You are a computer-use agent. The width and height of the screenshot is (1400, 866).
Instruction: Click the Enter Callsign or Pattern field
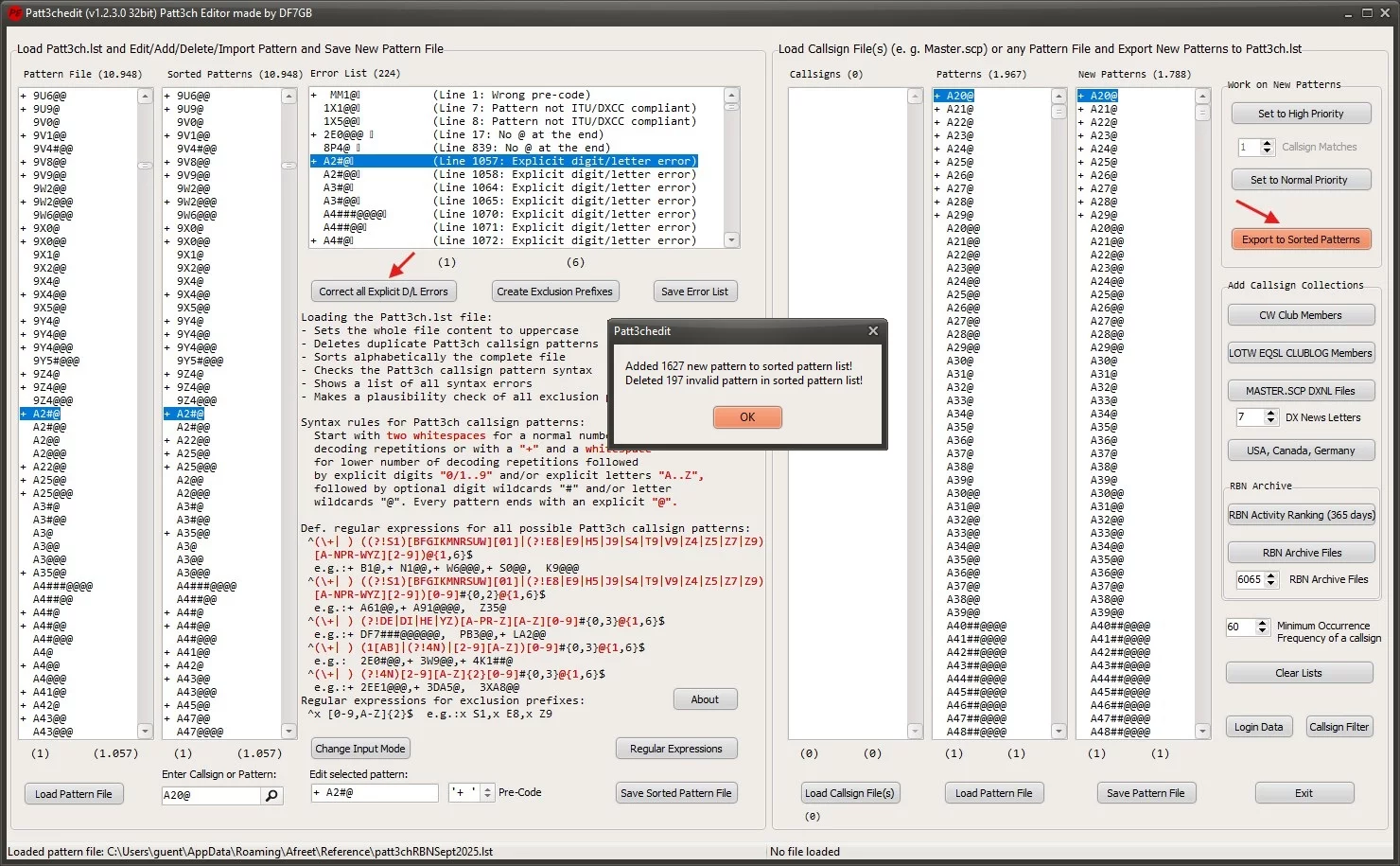pos(210,796)
